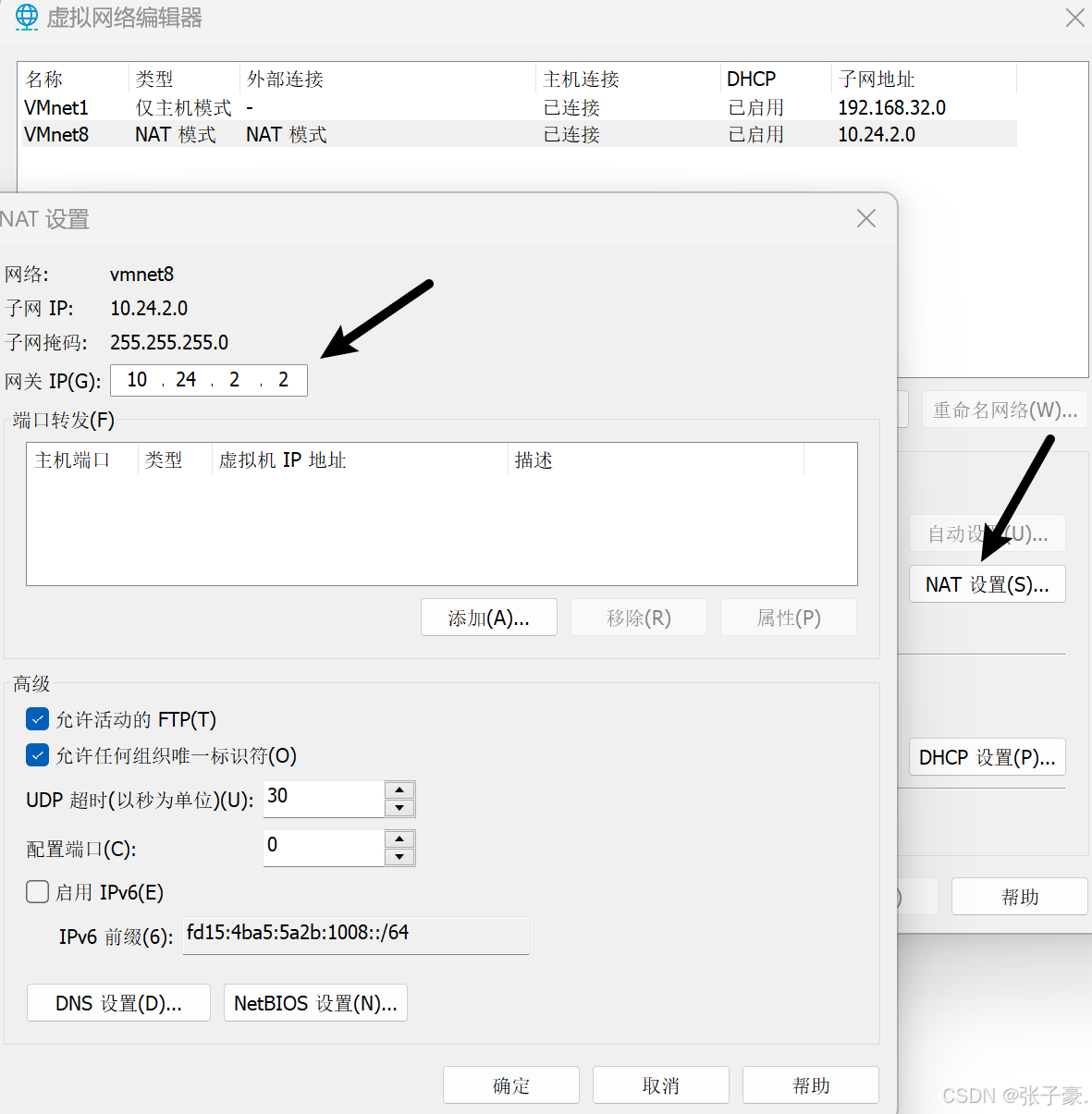Click the UDP 超时 input field showing 30
Viewport: 1092px width, 1114px height.
click(324, 799)
